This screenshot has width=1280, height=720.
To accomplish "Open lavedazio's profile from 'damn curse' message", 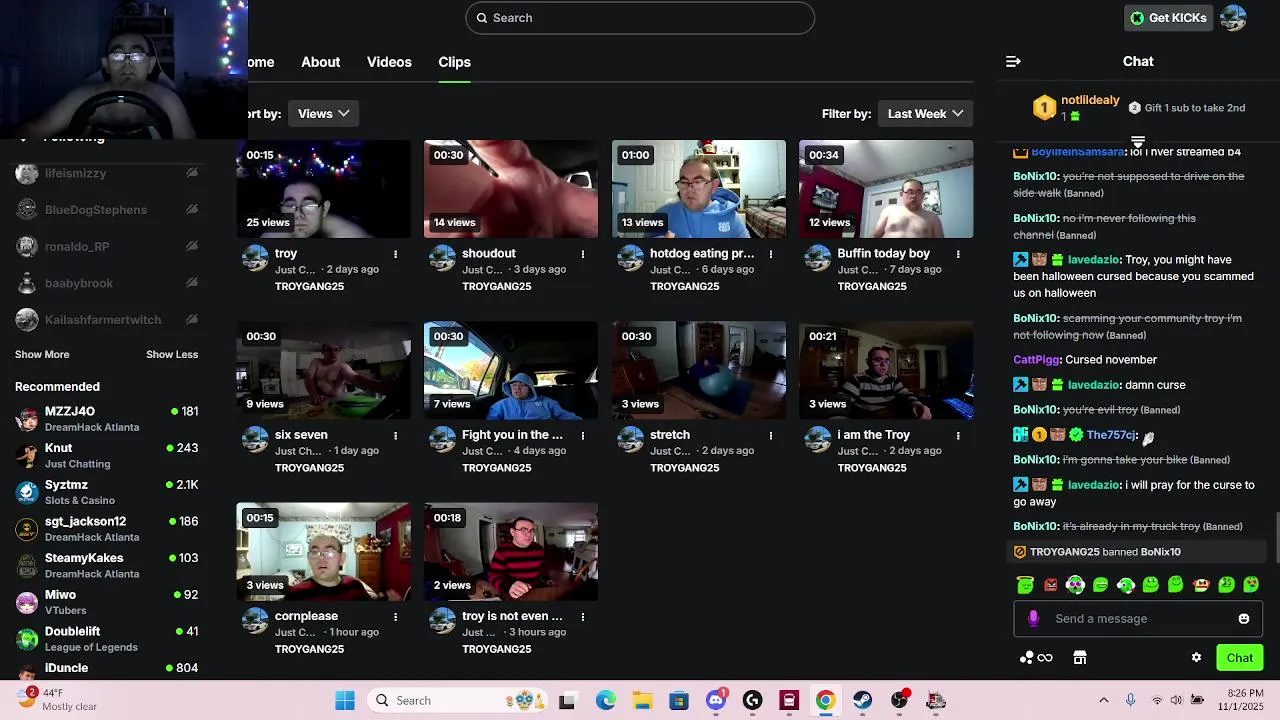I will 1093,385.
